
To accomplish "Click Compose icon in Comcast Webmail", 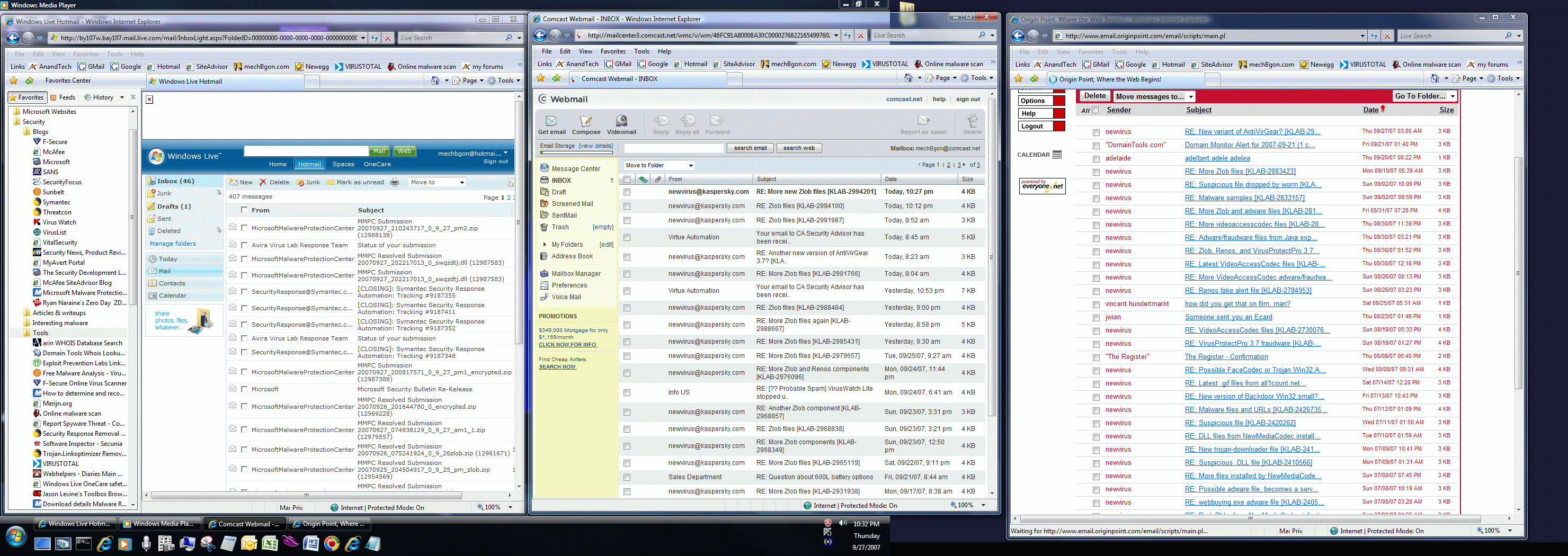I will pyautogui.click(x=585, y=121).
